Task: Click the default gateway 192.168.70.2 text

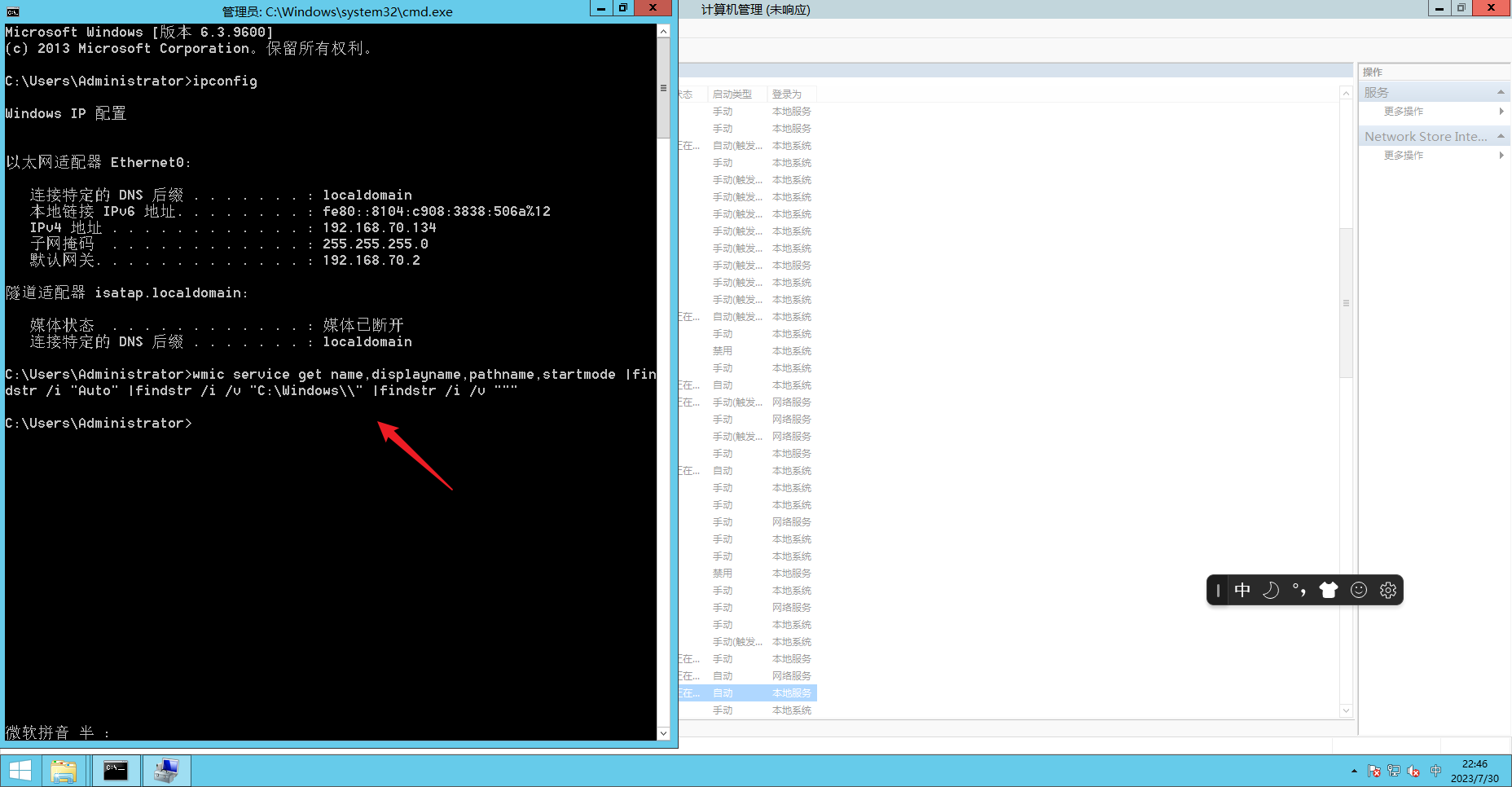Action: click(x=371, y=260)
